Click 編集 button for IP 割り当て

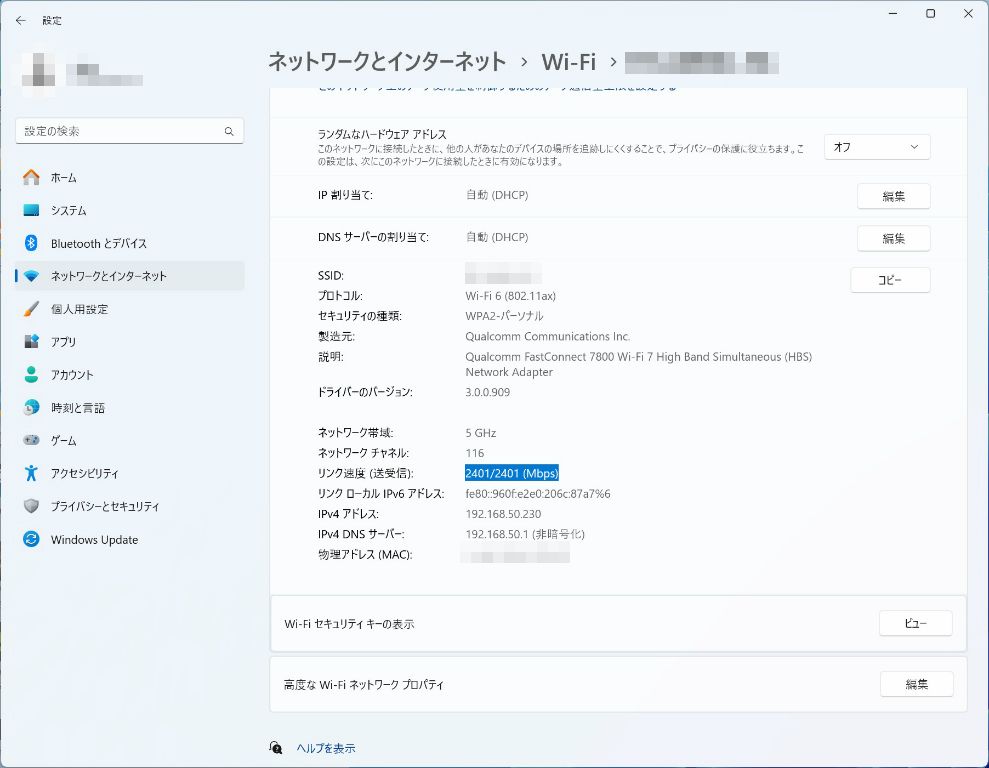coord(893,196)
